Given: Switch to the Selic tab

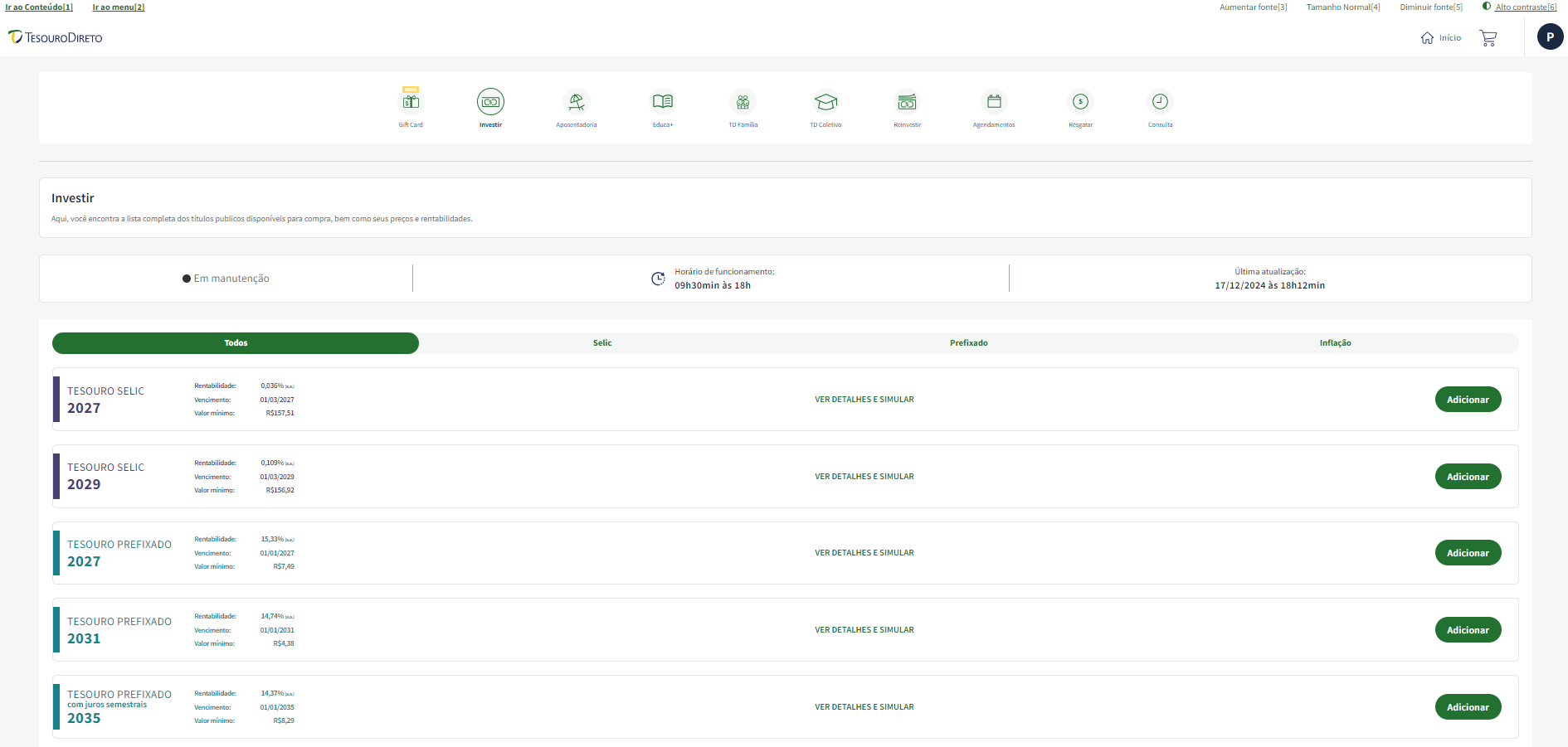Looking at the screenshot, I should coord(602,343).
